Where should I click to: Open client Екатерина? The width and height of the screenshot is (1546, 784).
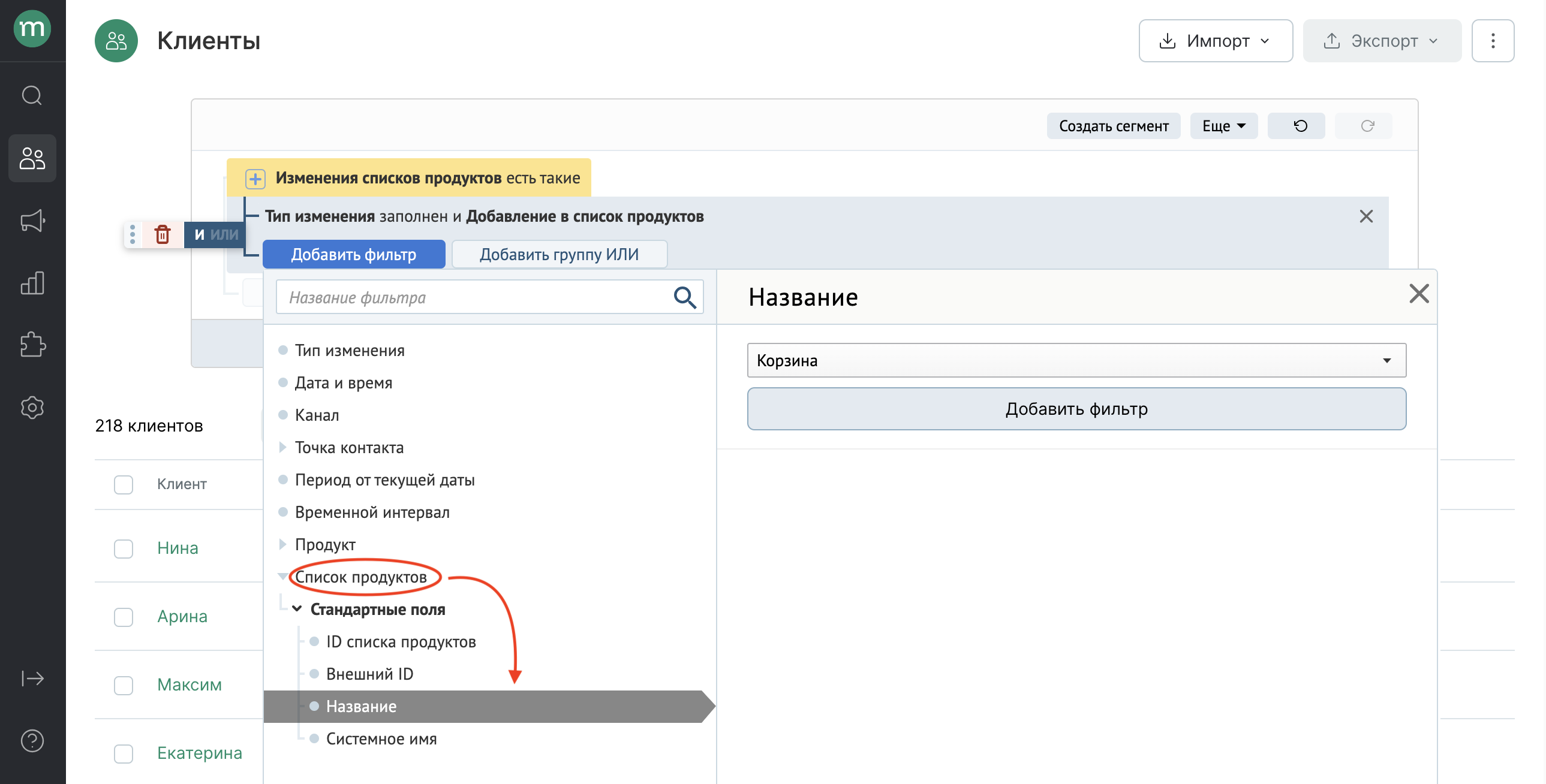[199, 753]
